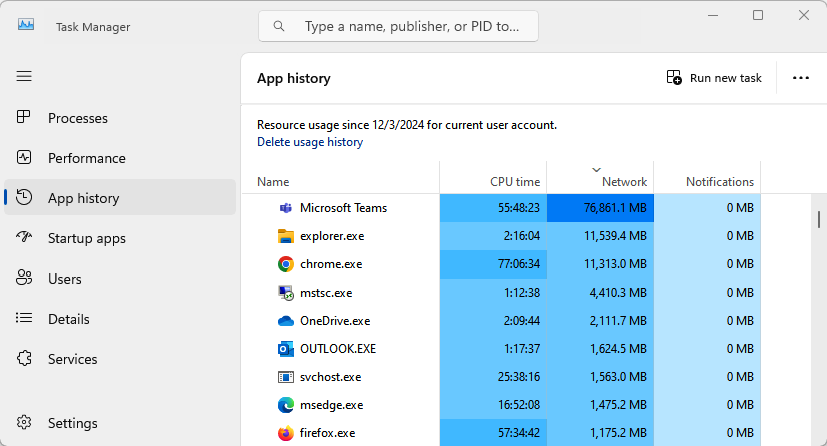Click the resource usage since 12/3/2024 text
The height and width of the screenshot is (446, 827).
point(407,125)
